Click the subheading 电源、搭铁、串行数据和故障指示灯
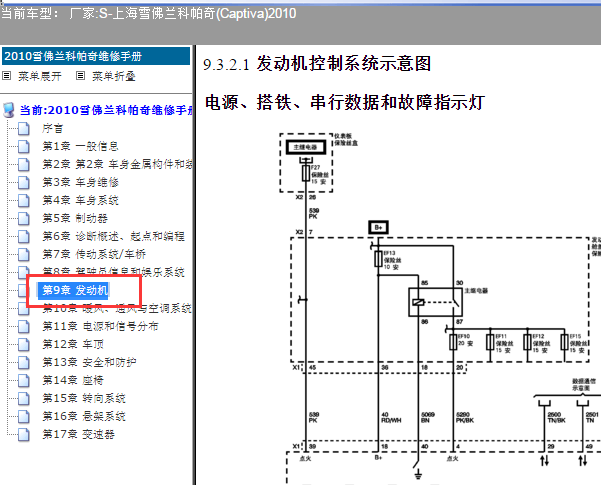The image size is (601, 485). tap(345, 102)
